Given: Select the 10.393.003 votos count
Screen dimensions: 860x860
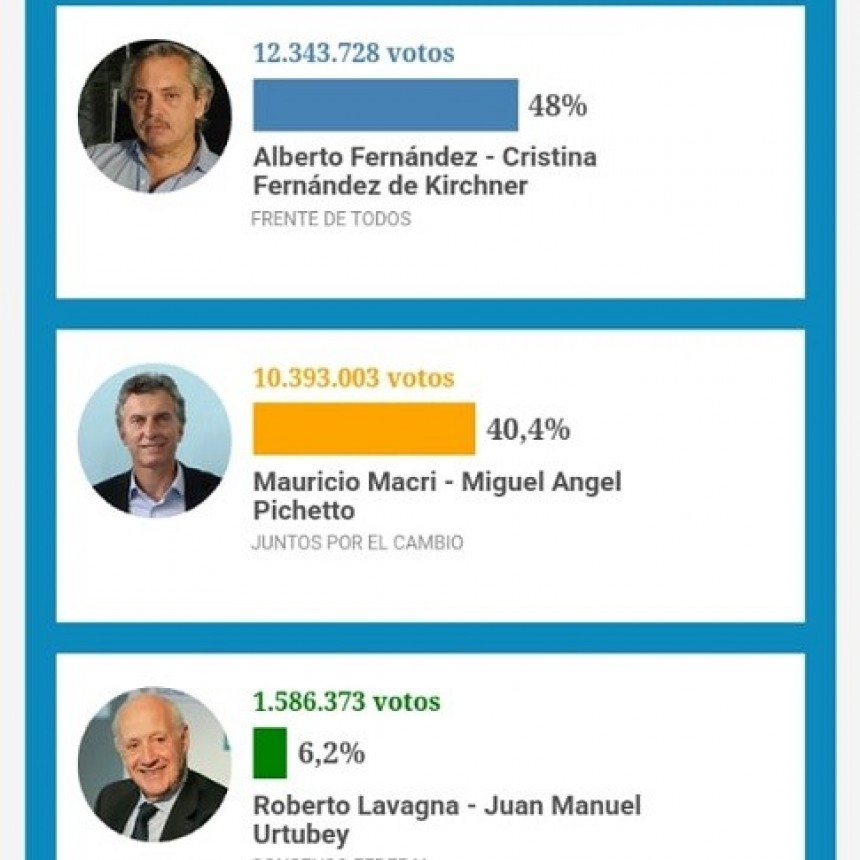Looking at the screenshot, I should pyautogui.click(x=354, y=378).
